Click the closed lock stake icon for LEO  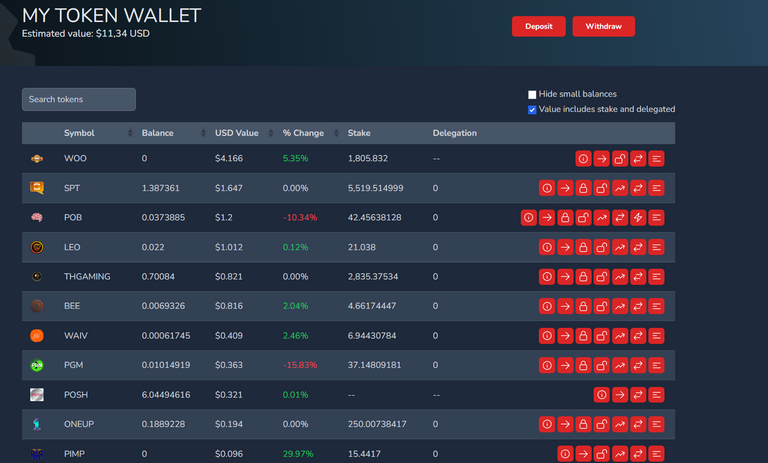583,246
